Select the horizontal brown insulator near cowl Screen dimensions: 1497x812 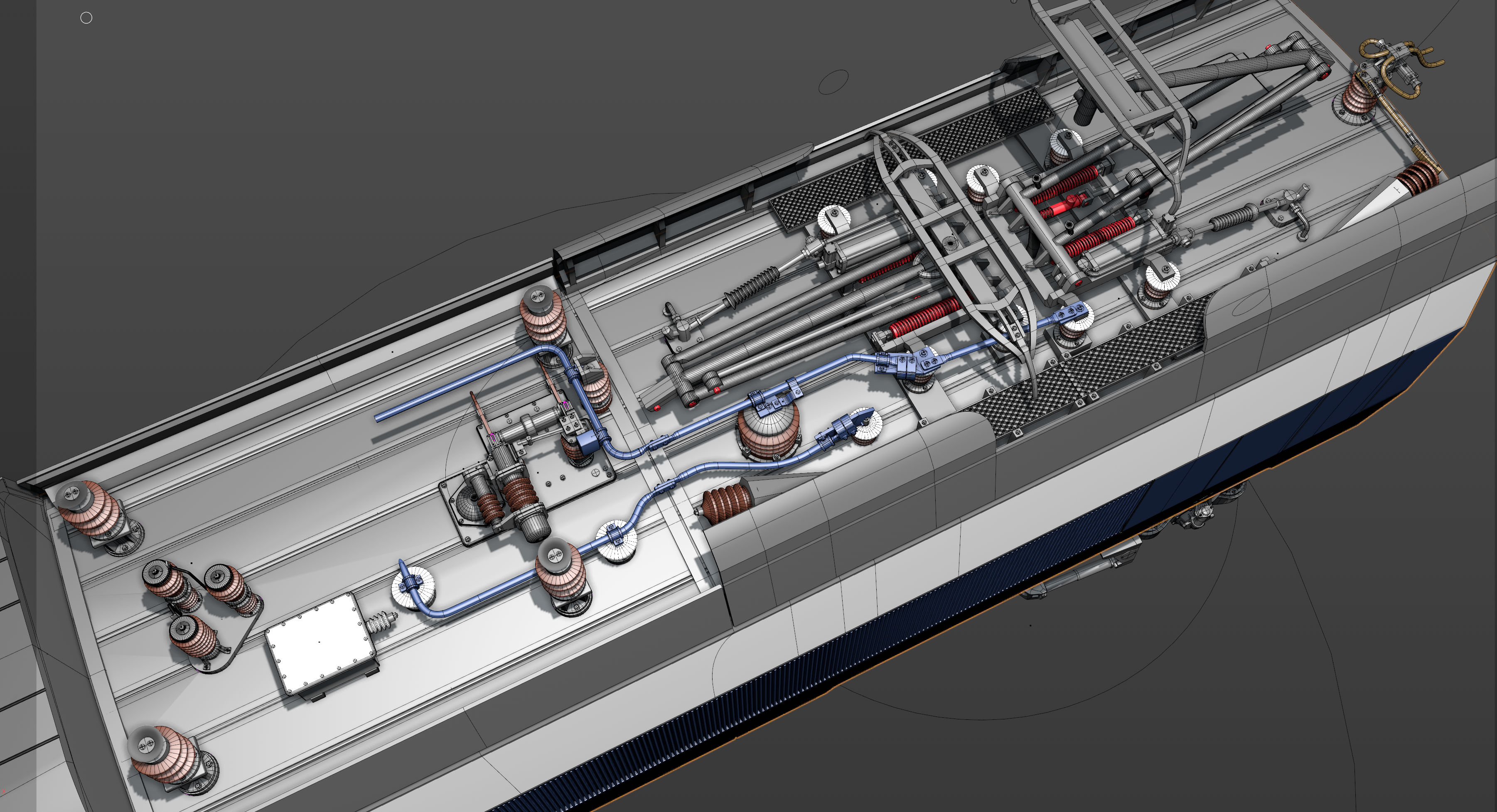726,503
